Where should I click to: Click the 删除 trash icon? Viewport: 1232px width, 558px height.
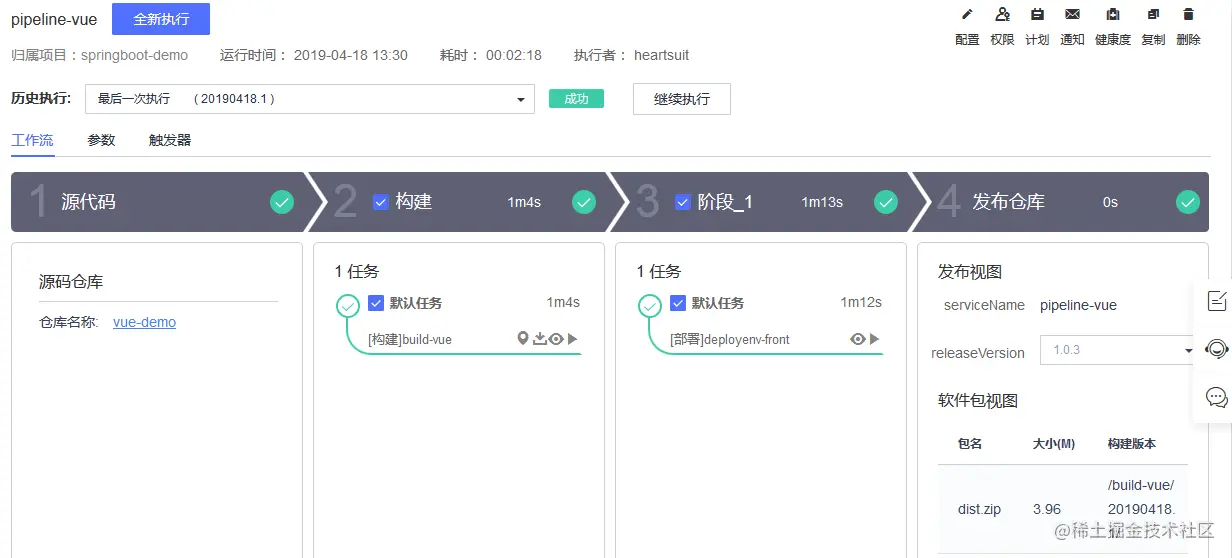click(1188, 14)
